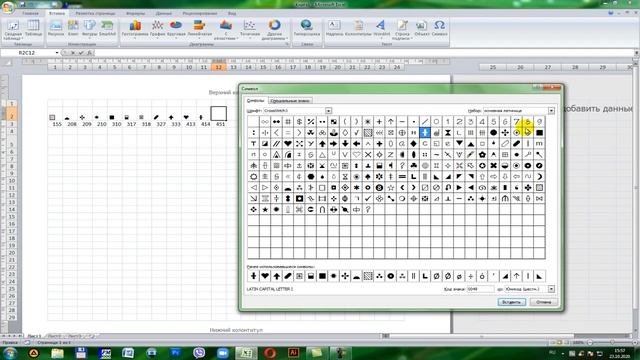
Task: Open Opera browser from the taskbar
Action: click(270, 353)
